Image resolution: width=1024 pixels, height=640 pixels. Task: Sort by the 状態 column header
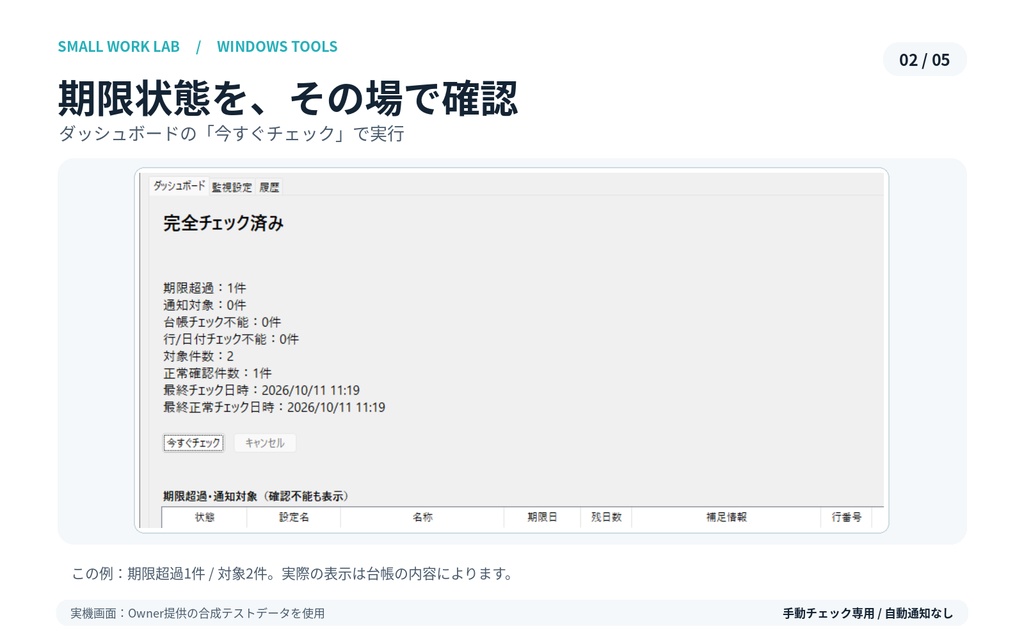point(204,517)
